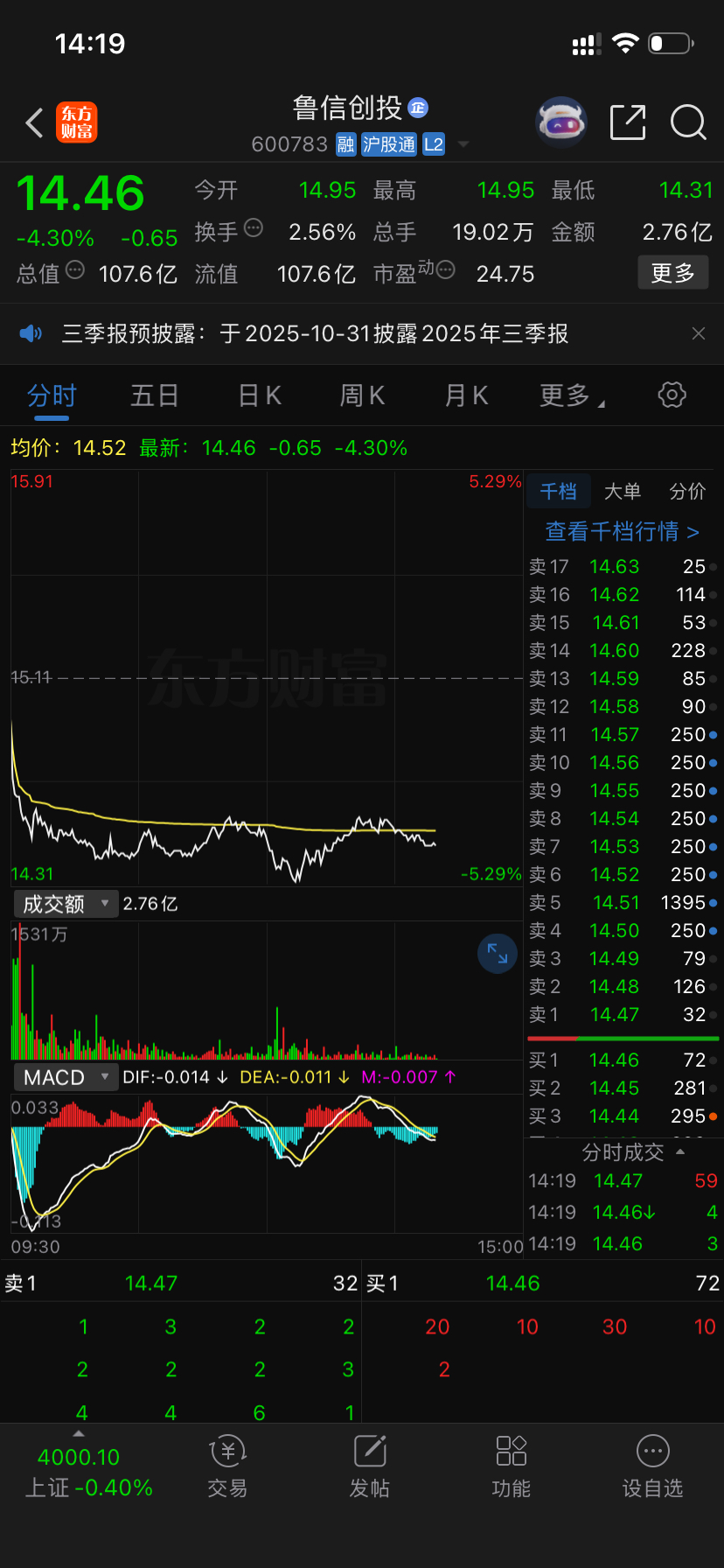The height and width of the screenshot is (1568, 724).
Task: Expand the 上证 index bar arrow
Action: click(79, 1433)
